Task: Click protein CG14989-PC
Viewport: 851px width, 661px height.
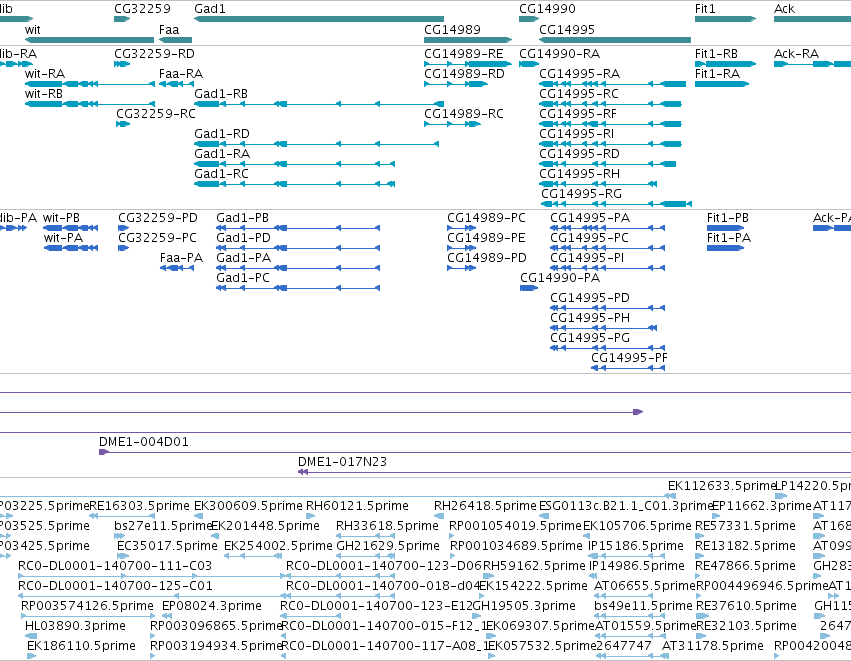Action: [x=462, y=228]
